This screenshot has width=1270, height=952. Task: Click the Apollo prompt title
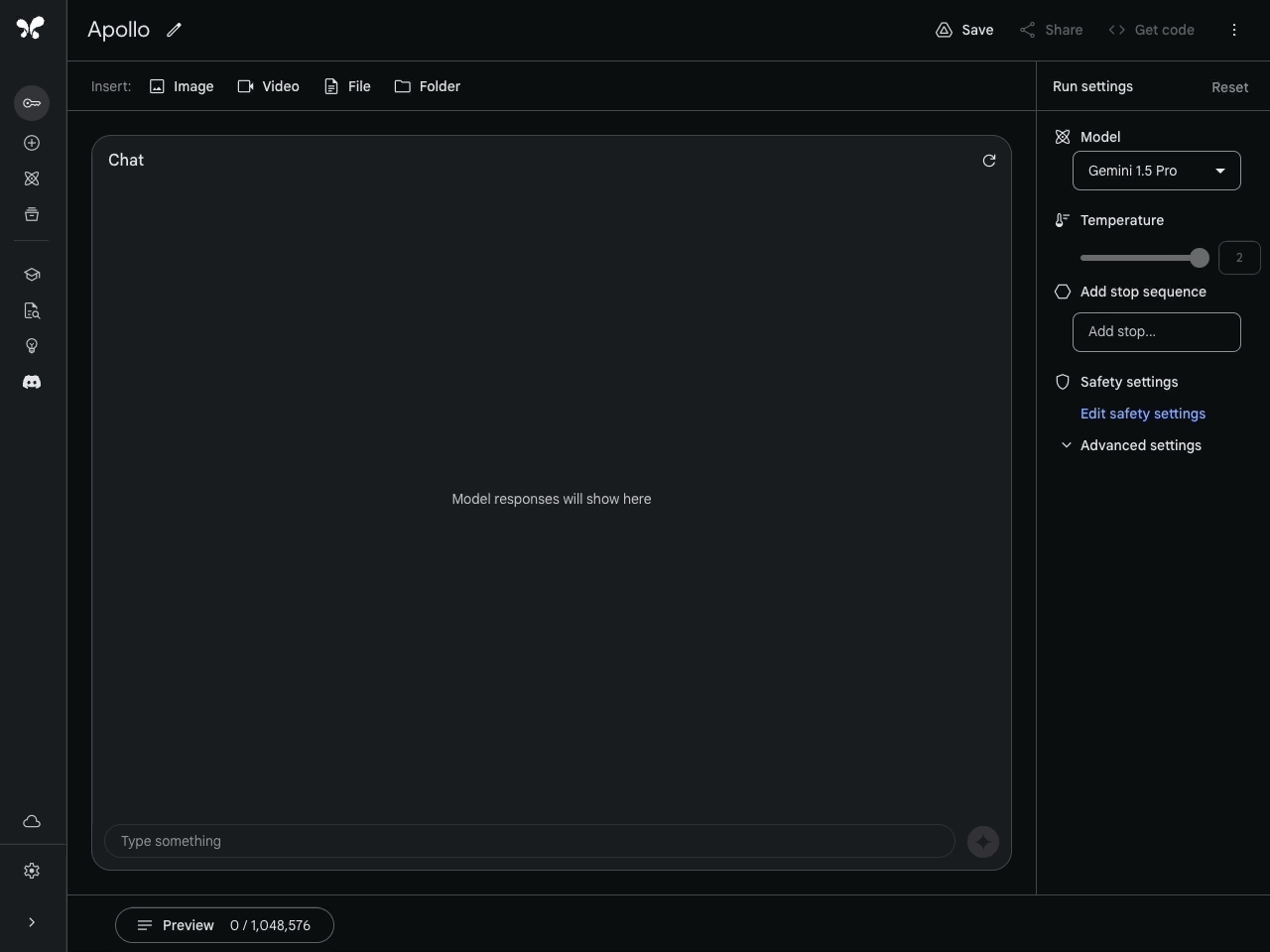(118, 30)
